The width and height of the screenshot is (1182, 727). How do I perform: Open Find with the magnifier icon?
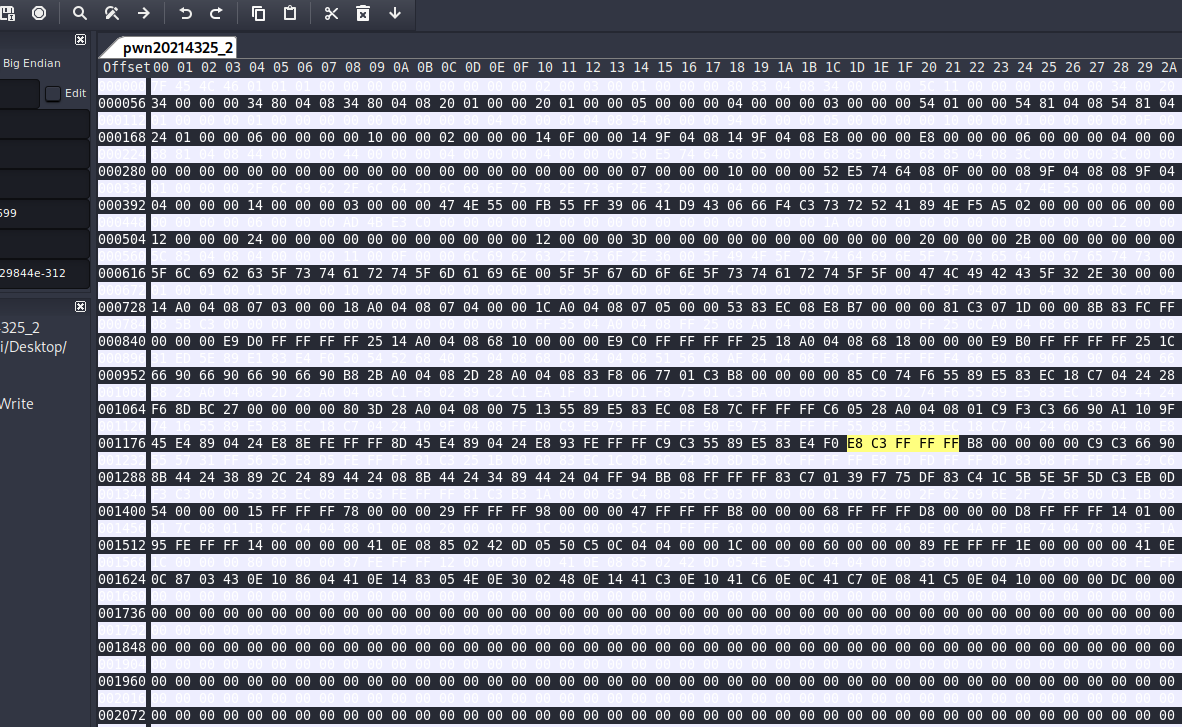pyautogui.click(x=79, y=13)
